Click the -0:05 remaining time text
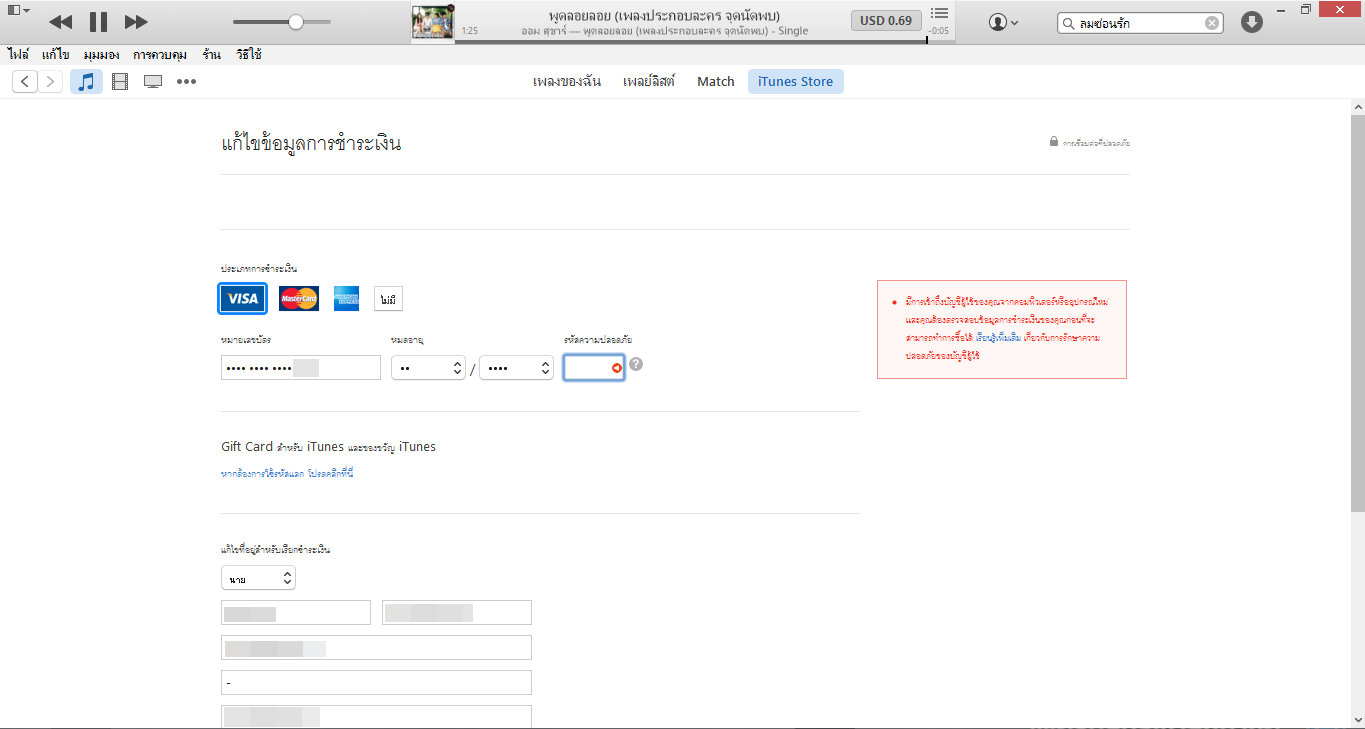1365x729 pixels. click(939, 31)
